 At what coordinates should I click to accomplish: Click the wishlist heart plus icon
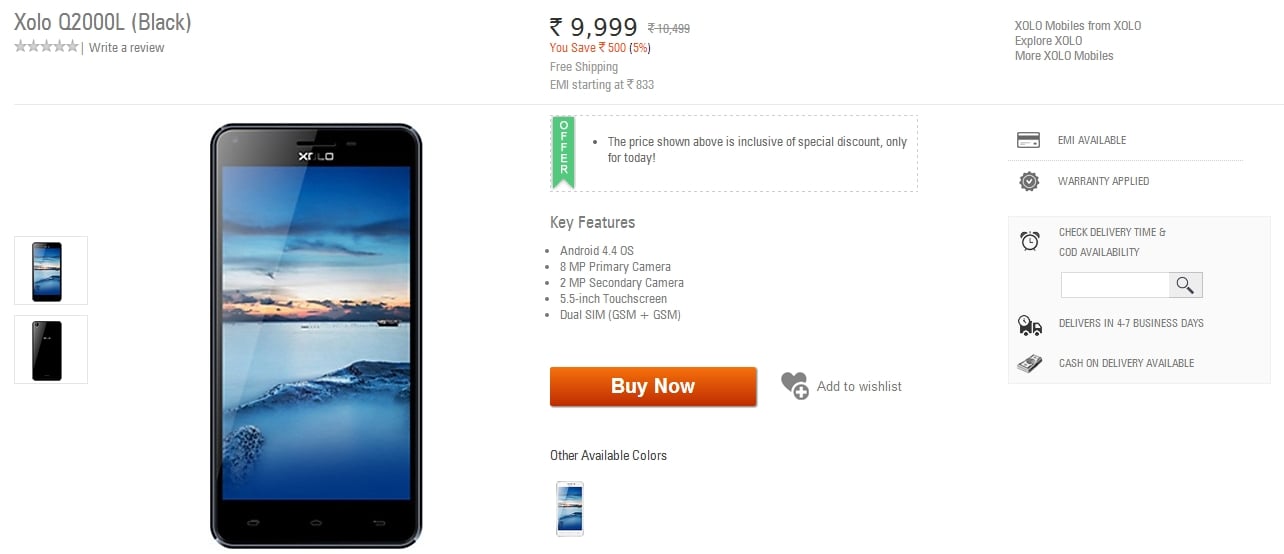coord(795,386)
